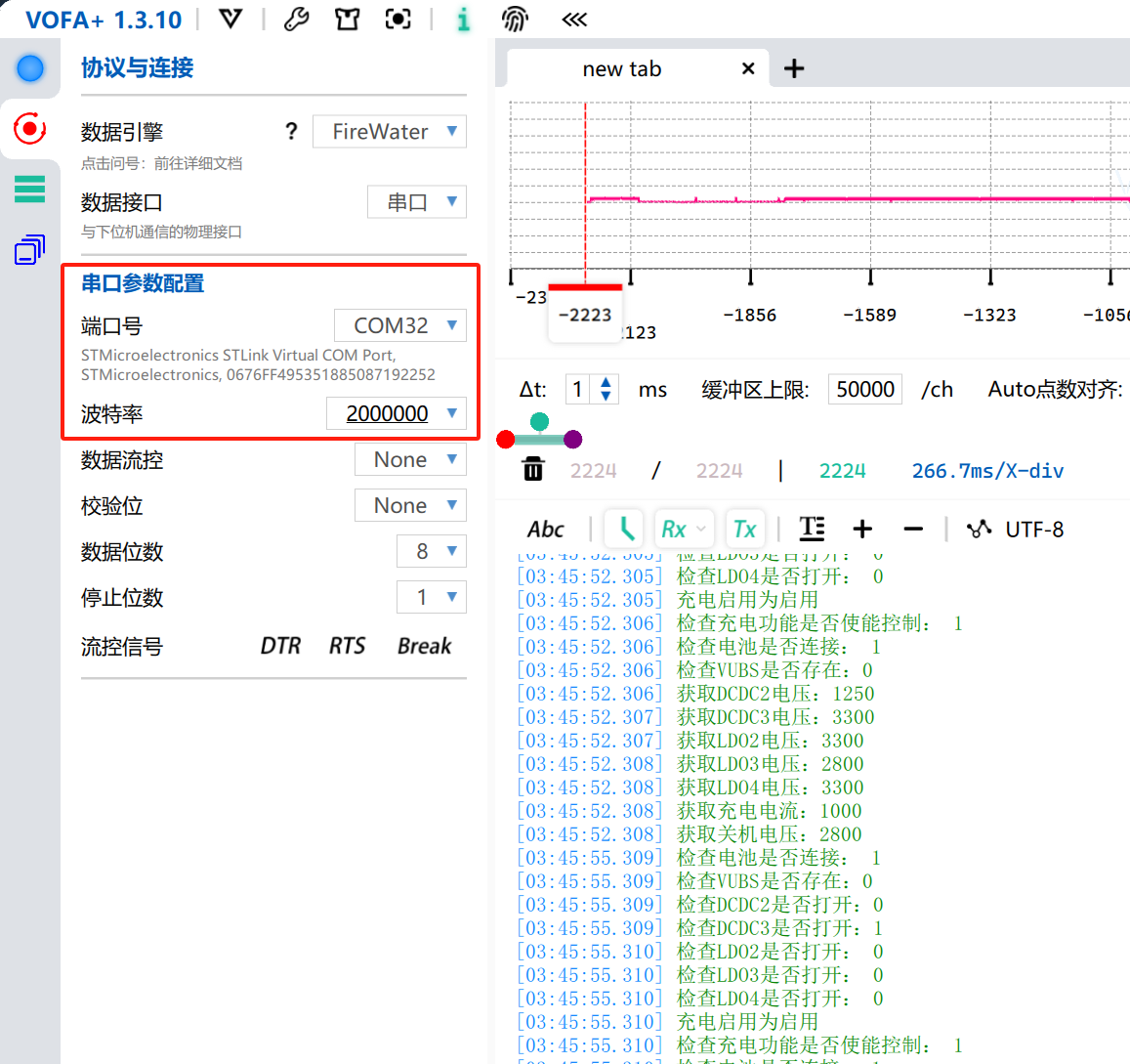Toggle the DTR flow control signal
Viewport: 1130px width, 1064px height.
280,646
